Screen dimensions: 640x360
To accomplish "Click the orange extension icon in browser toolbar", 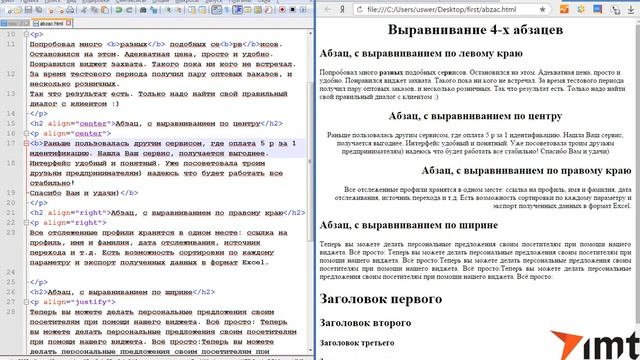I will coord(564,9).
